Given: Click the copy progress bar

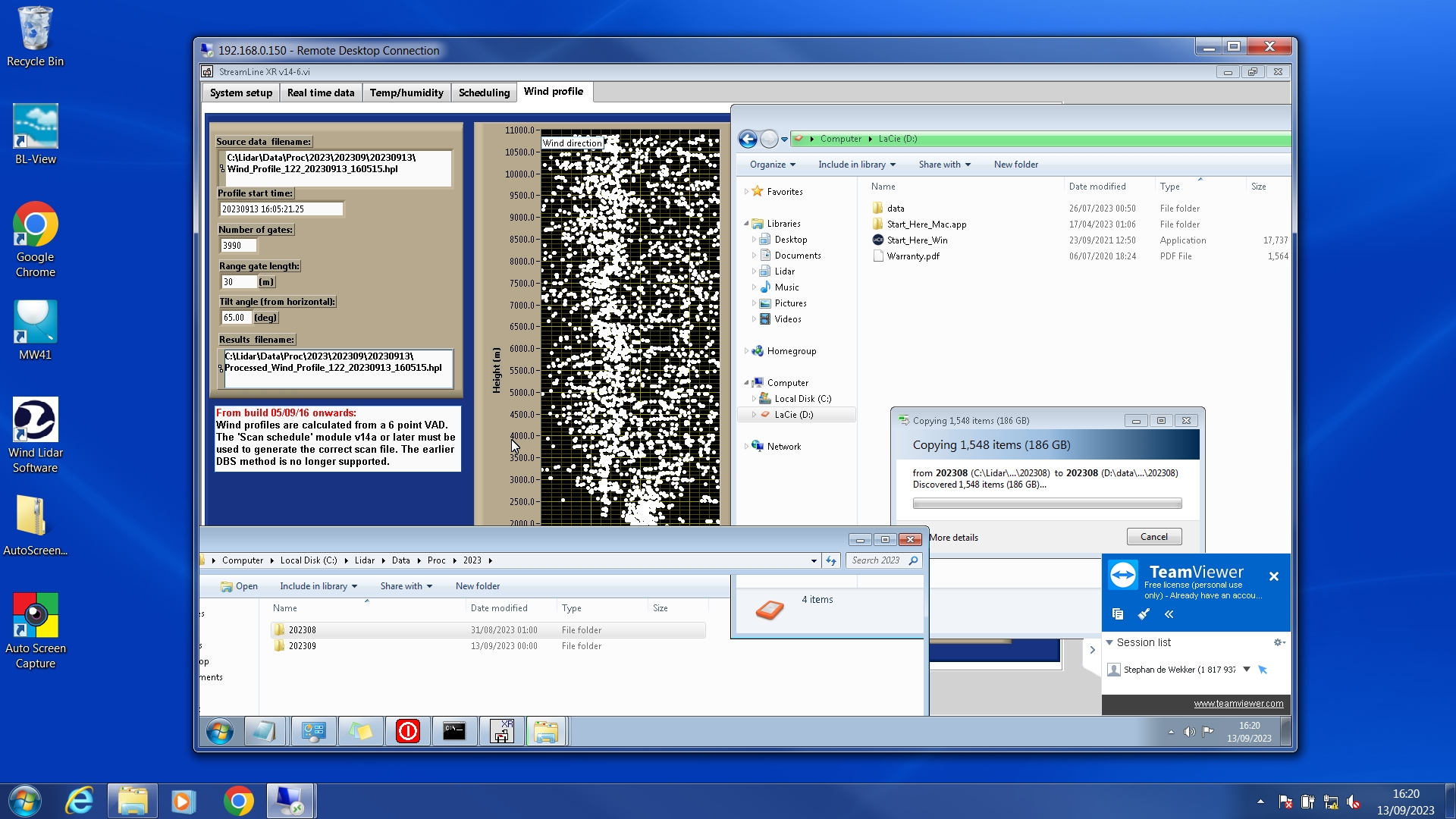Looking at the screenshot, I should point(1046,504).
